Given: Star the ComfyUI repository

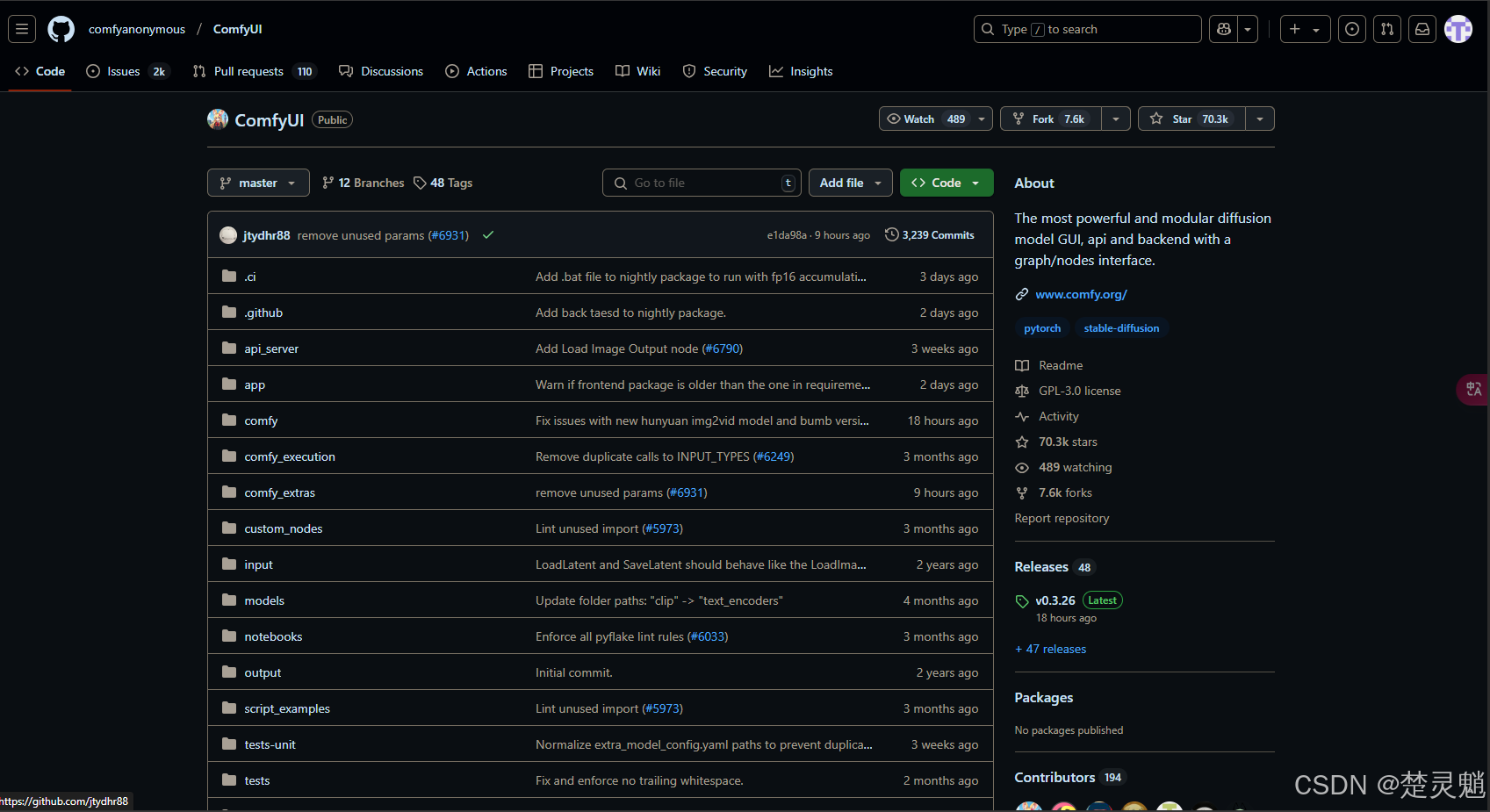Looking at the screenshot, I should 1191,119.
